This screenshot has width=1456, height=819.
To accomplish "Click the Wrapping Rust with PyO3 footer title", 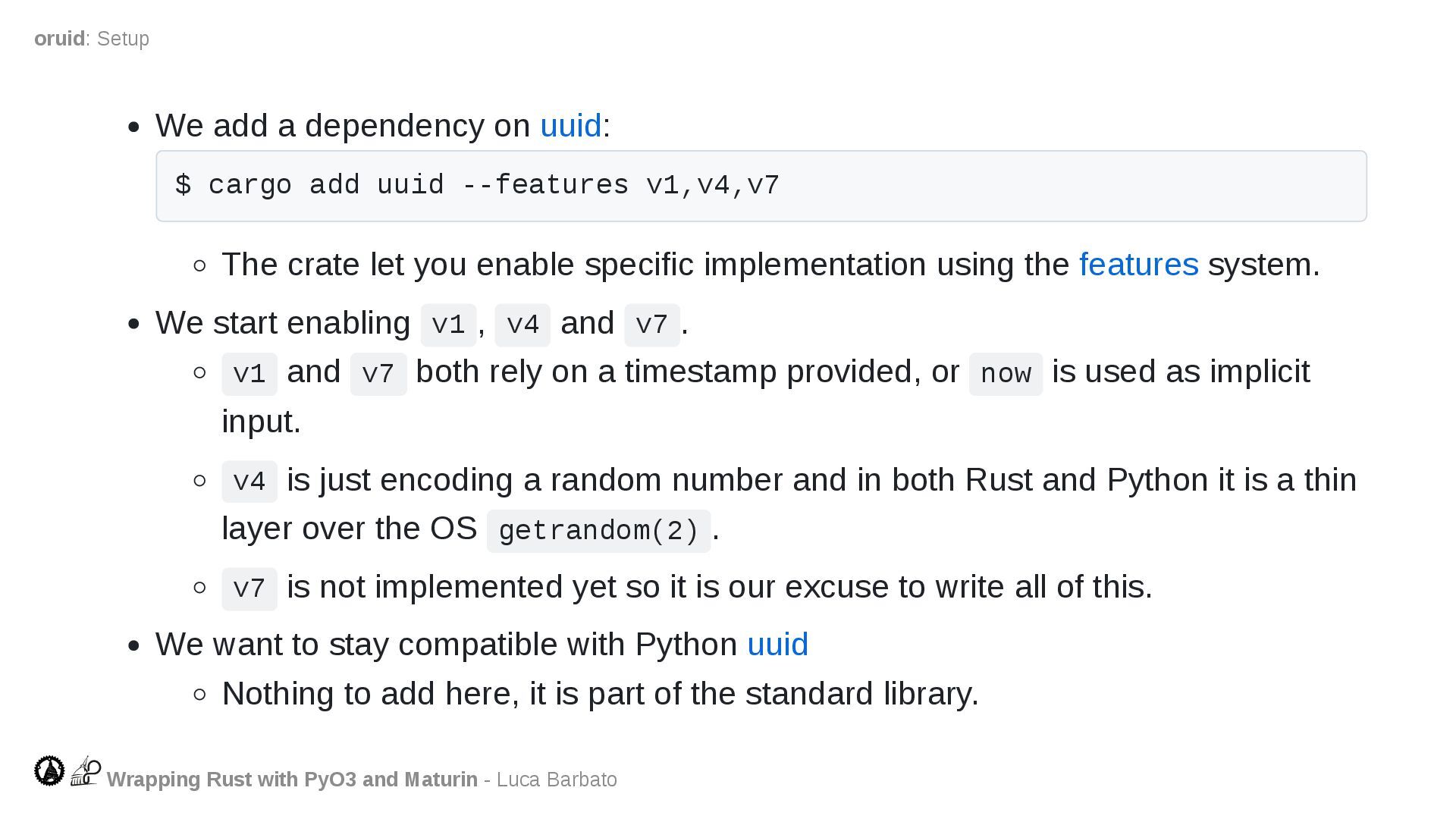I will pos(292,780).
